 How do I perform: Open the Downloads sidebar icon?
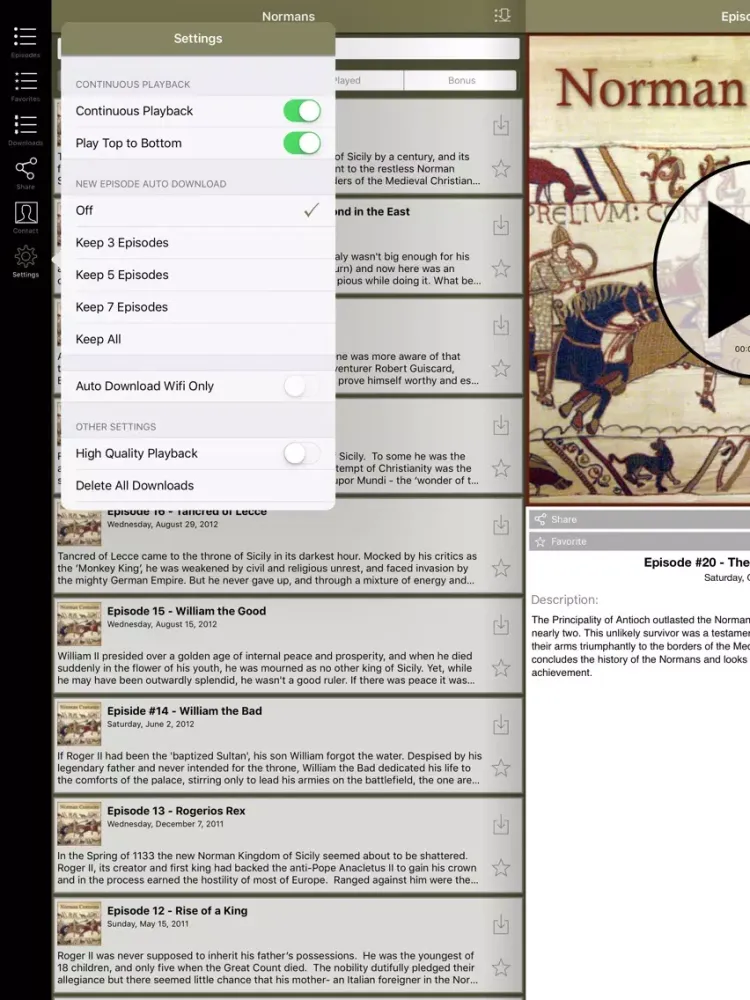coord(26,129)
